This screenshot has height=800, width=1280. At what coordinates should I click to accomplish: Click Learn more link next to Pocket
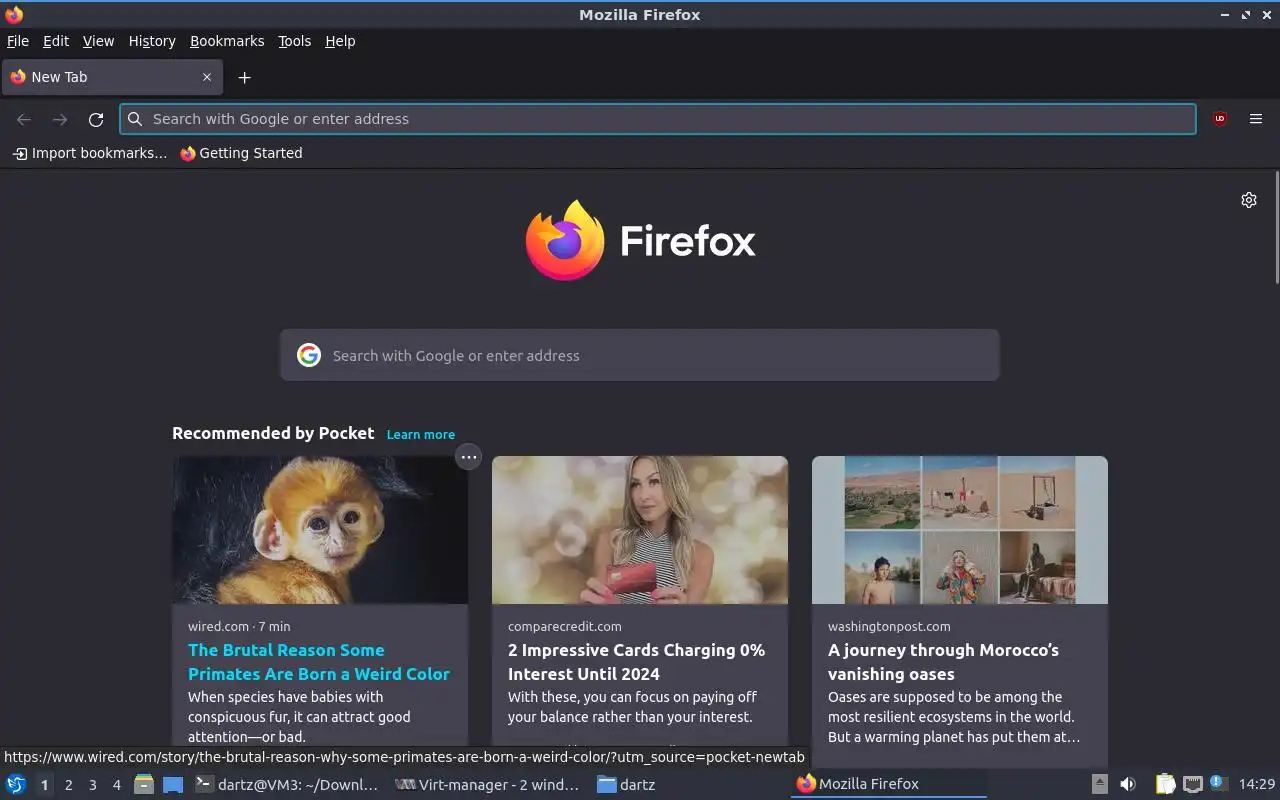[x=421, y=435]
